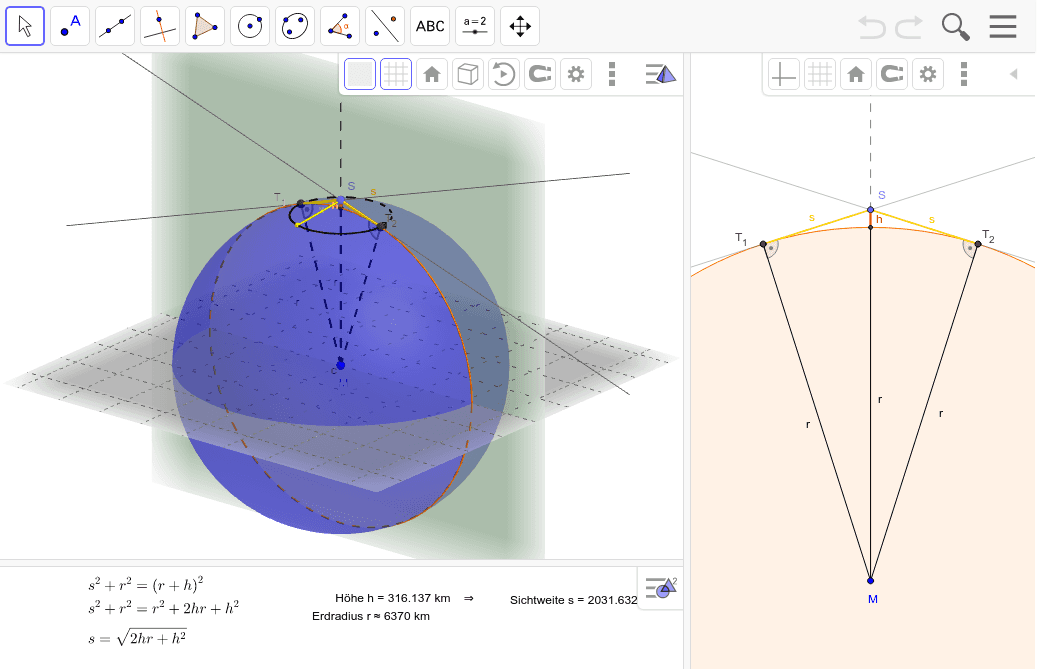Toggle grid display in 3D view
The width and height of the screenshot is (1037, 671).
click(396, 74)
